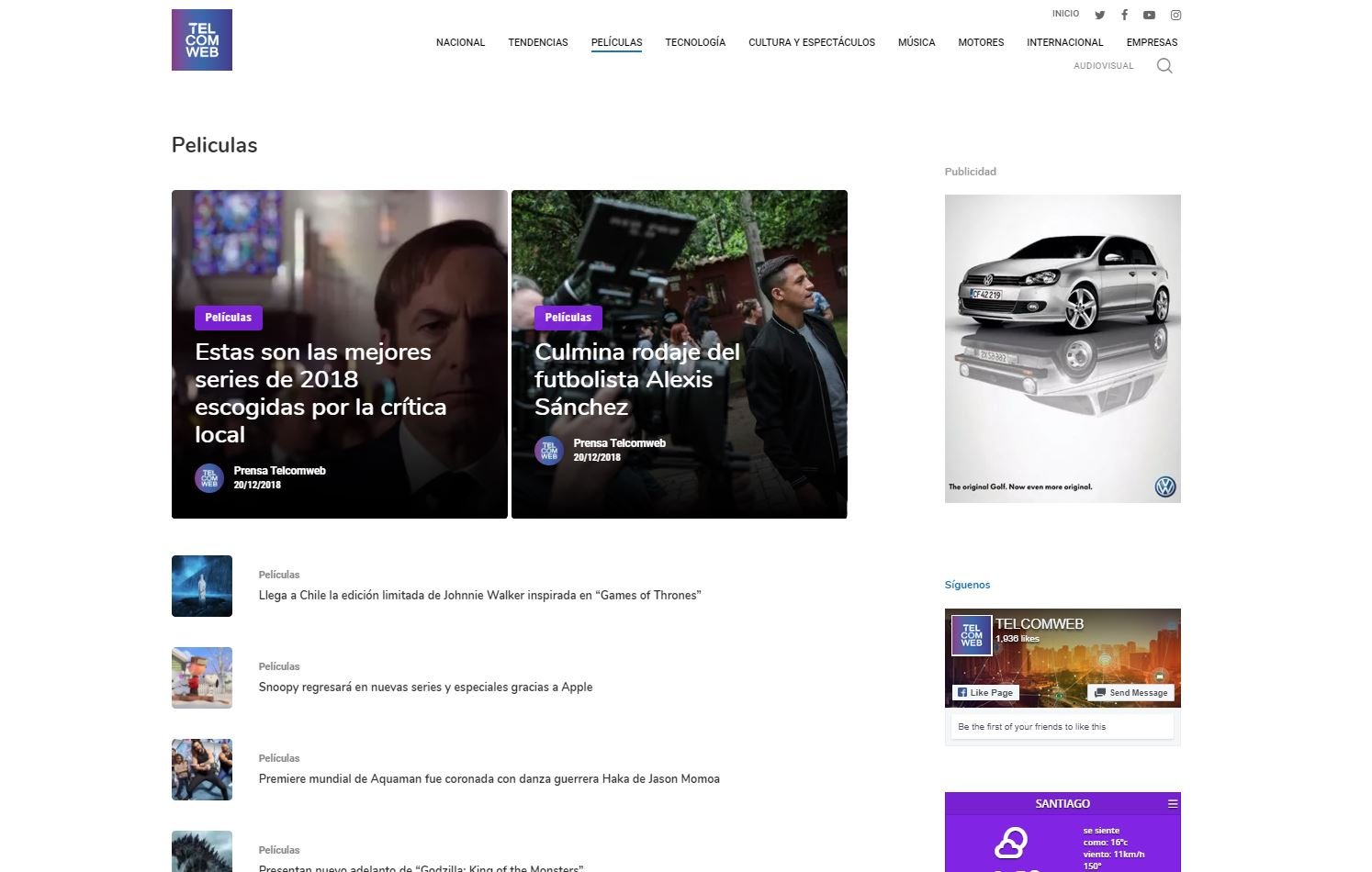
Task: Click the Godzilla article thumbnail
Action: click(202, 852)
